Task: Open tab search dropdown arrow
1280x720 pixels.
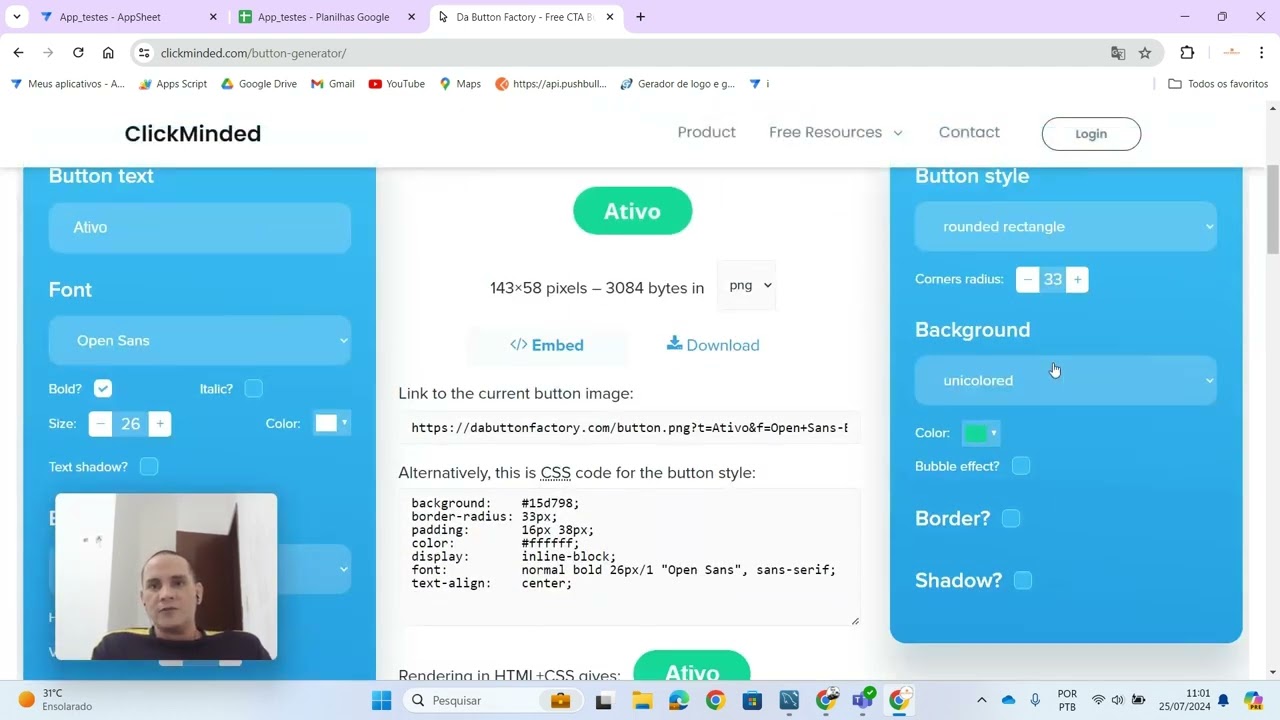Action: click(16, 17)
